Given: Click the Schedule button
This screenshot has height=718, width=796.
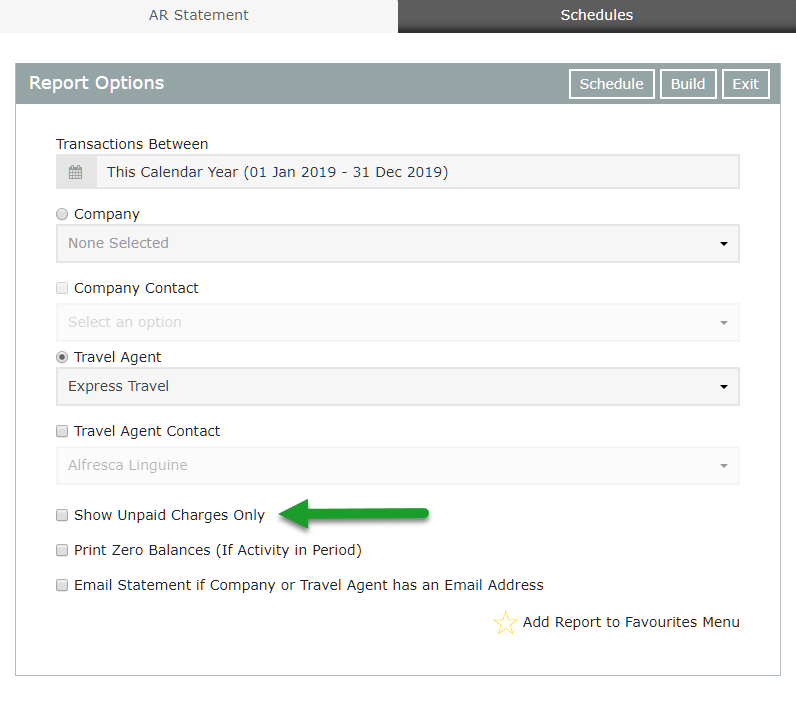Looking at the screenshot, I should point(612,84).
